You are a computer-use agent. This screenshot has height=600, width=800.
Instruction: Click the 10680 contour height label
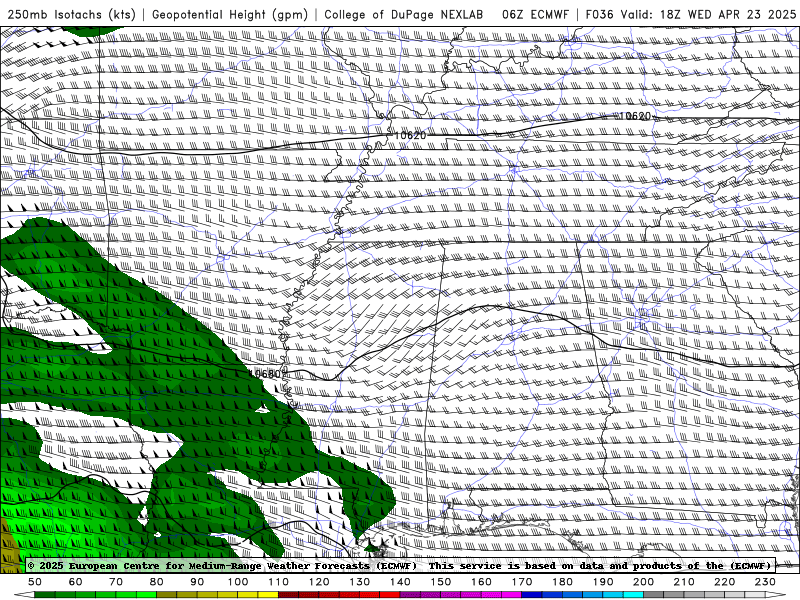(x=265, y=374)
